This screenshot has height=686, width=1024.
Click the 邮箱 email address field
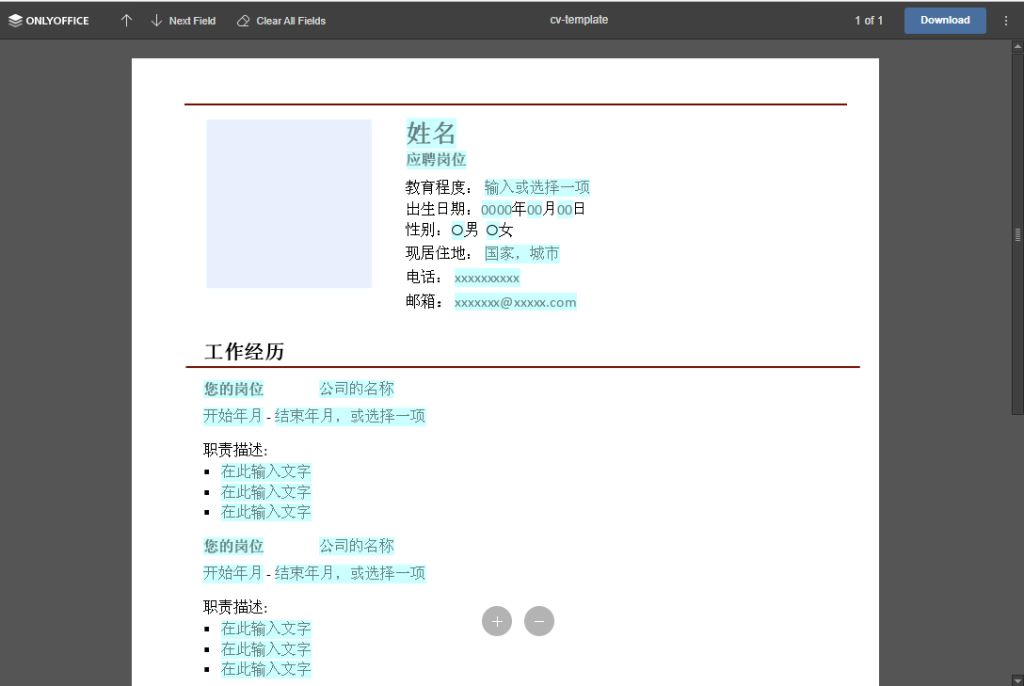click(515, 301)
